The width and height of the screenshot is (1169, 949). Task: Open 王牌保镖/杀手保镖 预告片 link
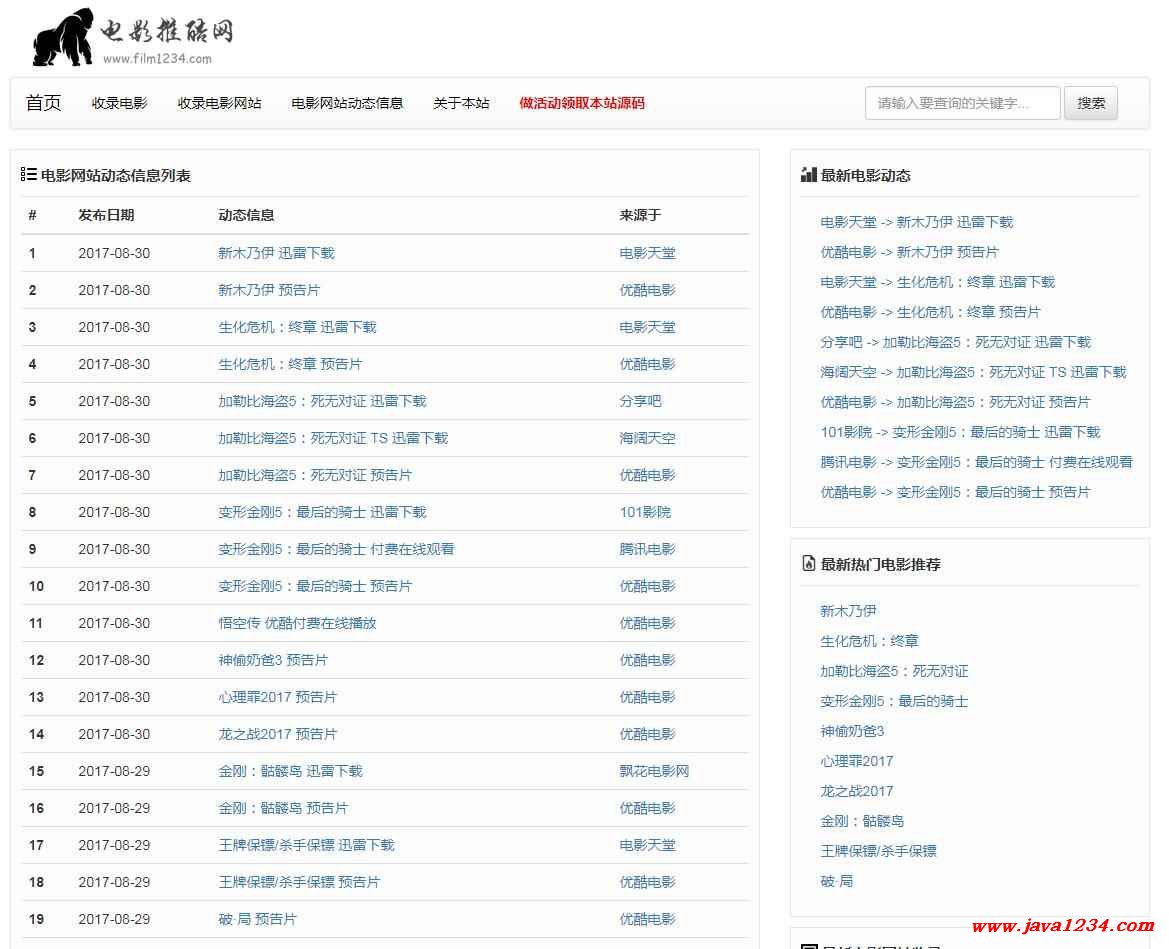coord(298,883)
